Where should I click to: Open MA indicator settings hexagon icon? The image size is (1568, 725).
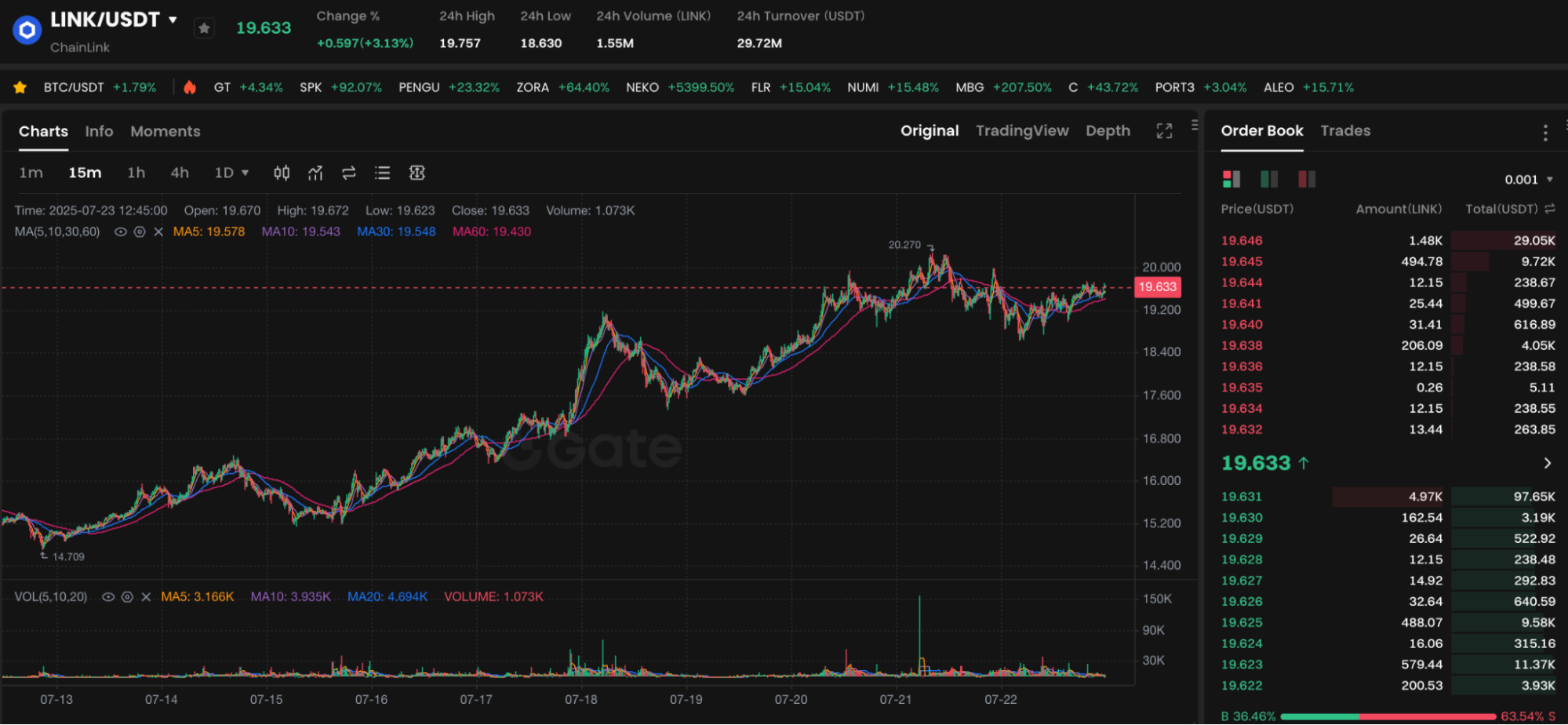140,231
